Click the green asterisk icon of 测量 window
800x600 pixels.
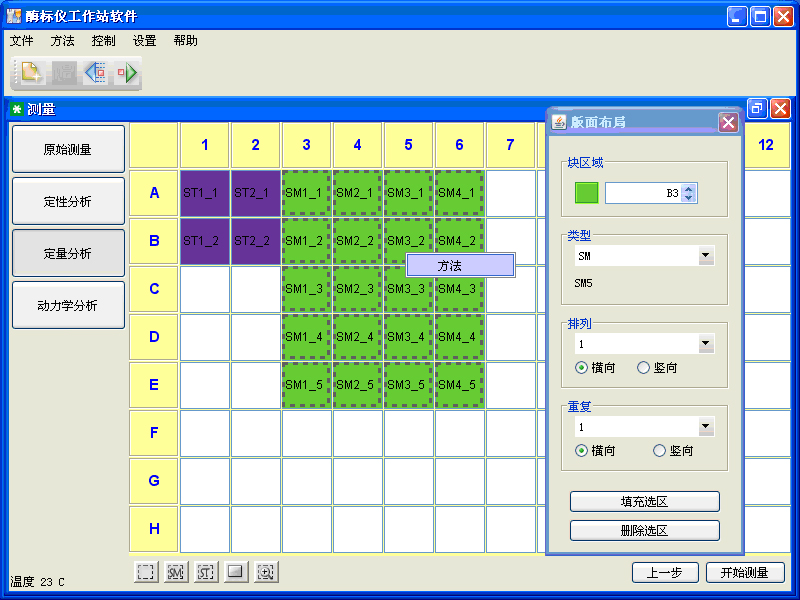pos(17,109)
